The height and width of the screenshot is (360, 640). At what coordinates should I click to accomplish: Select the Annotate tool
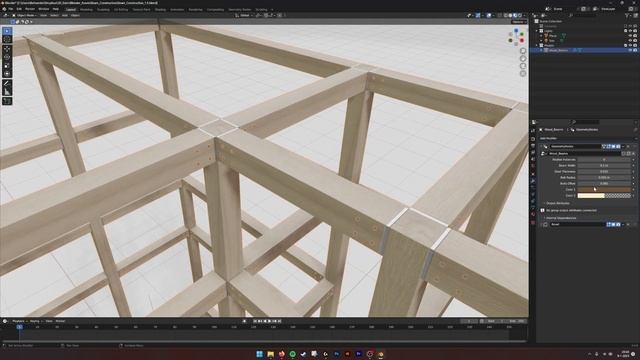[x=7, y=83]
